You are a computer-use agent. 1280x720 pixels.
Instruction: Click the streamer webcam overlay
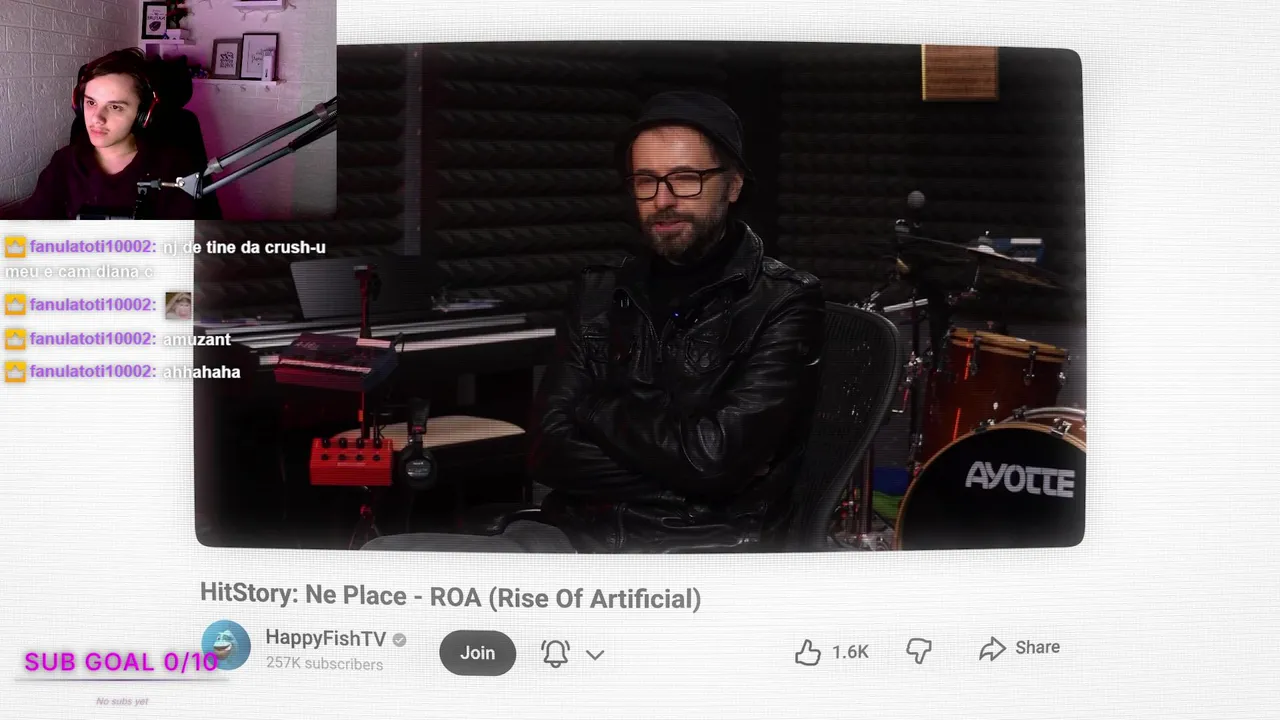coord(168,109)
